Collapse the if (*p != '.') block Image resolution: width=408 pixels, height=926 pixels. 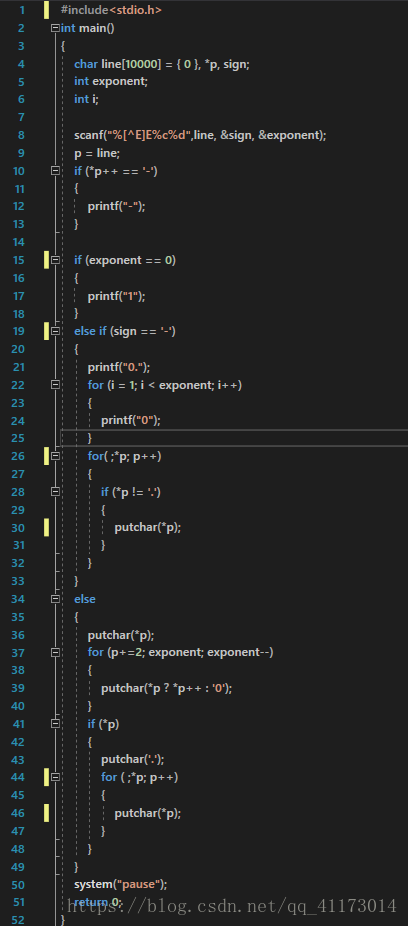56,491
